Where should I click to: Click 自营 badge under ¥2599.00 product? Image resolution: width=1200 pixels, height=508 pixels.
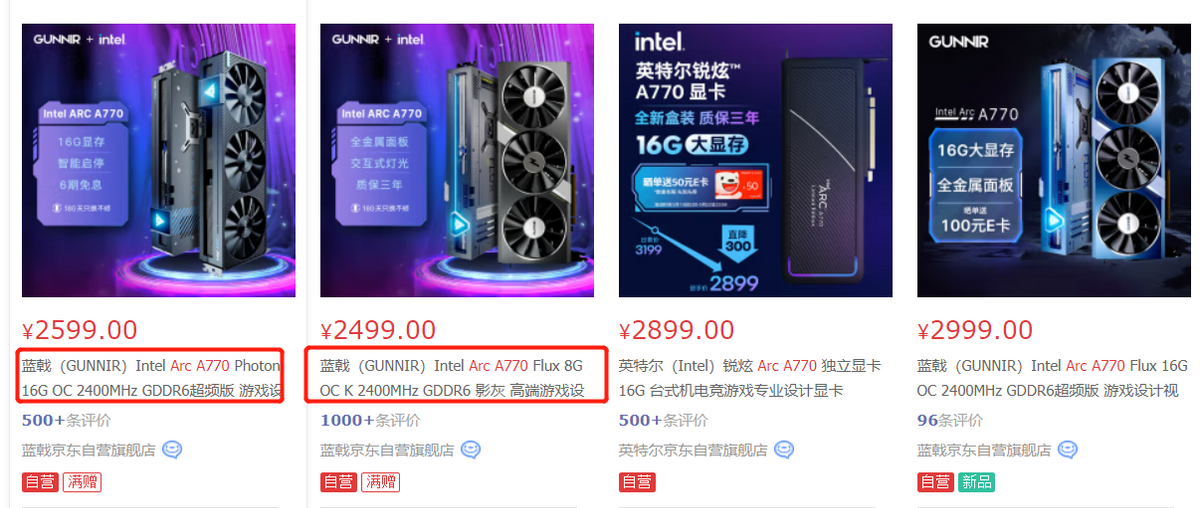40,482
